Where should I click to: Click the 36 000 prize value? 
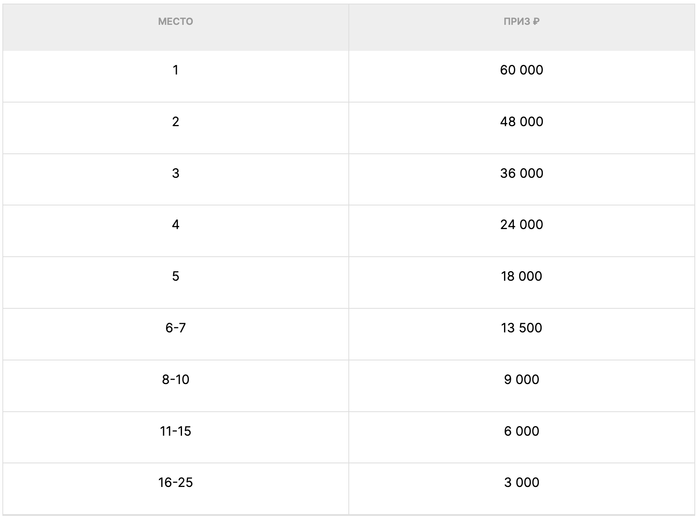point(521,173)
